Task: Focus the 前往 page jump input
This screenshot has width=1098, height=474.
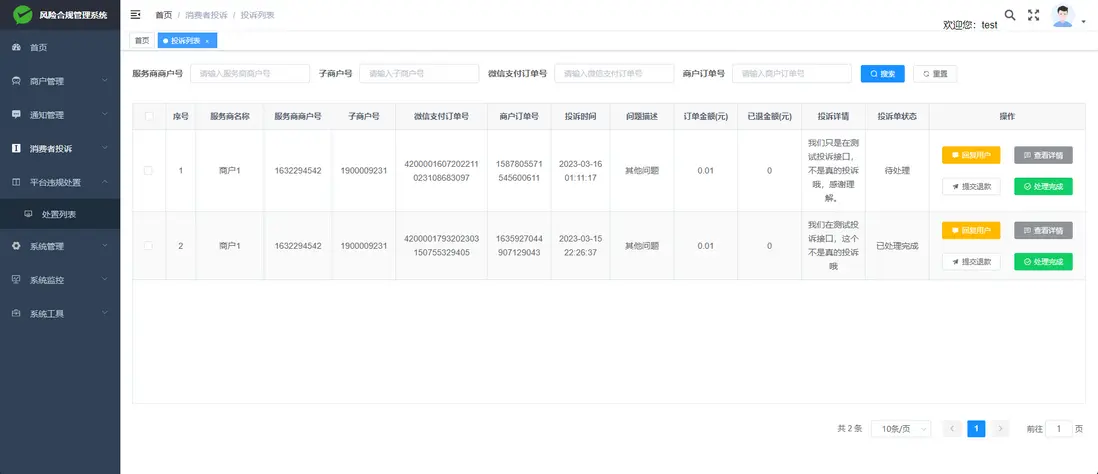Action: pos(1059,429)
